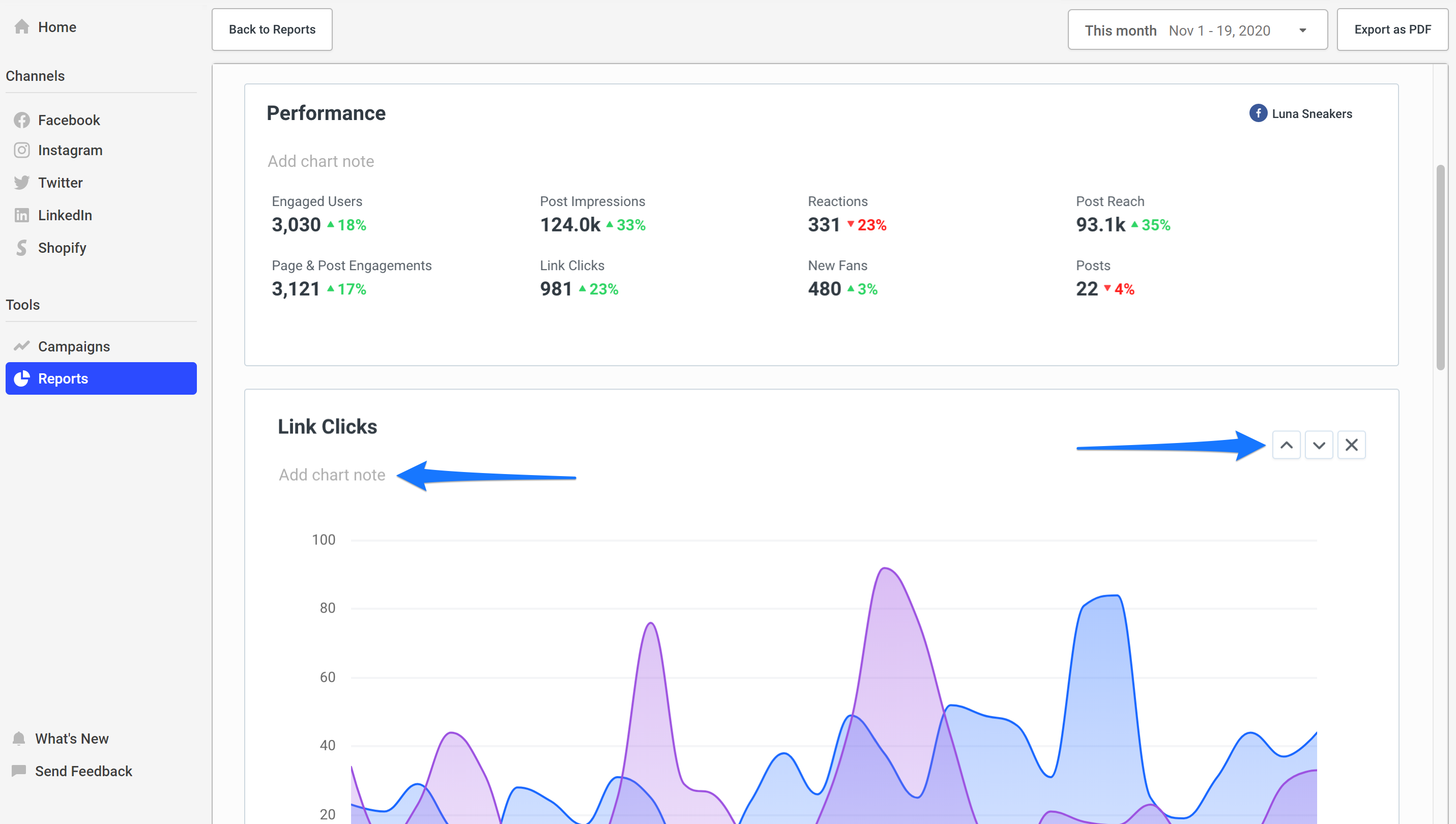Open the Facebook channel icon
Viewport: 1456px width, 824px height.
[21, 120]
